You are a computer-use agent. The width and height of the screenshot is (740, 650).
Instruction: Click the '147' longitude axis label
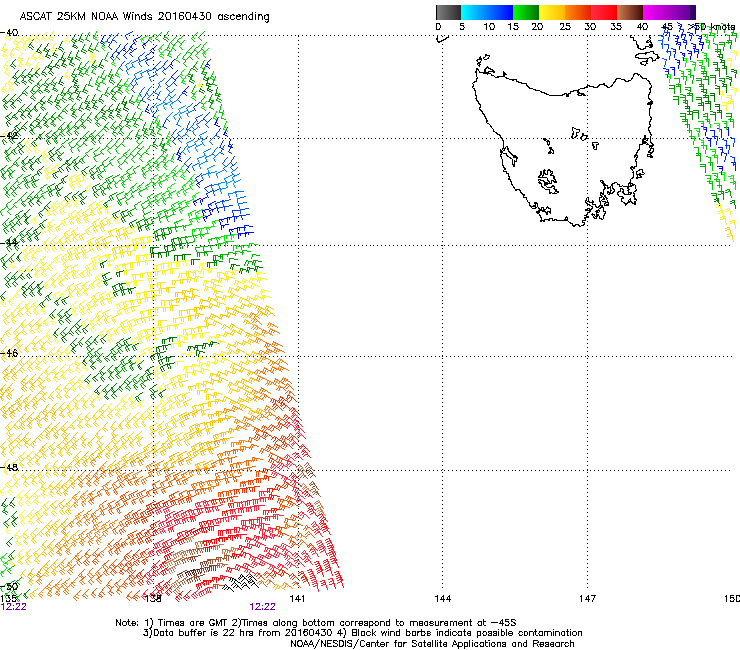[587, 599]
